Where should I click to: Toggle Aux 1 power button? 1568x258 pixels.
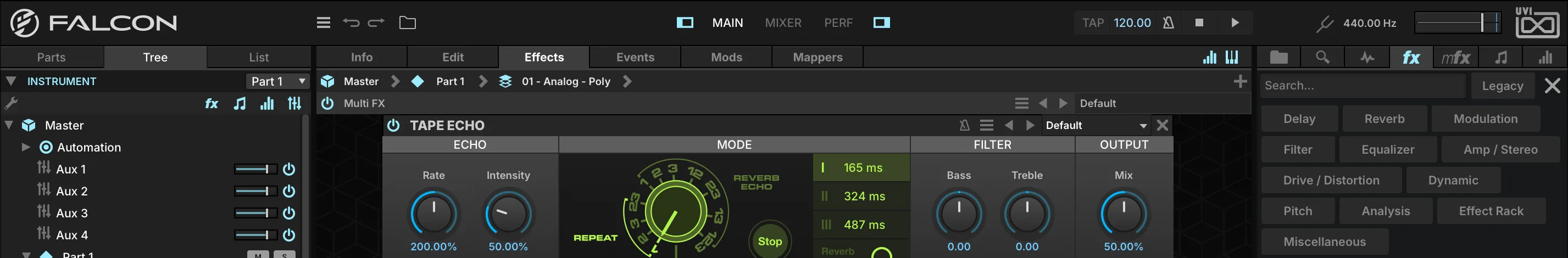[x=289, y=169]
